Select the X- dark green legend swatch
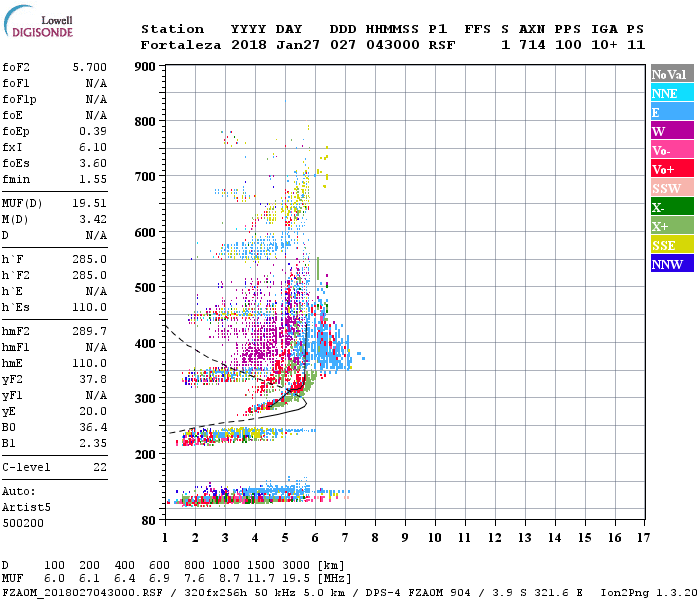The image size is (700, 600). pos(672,207)
